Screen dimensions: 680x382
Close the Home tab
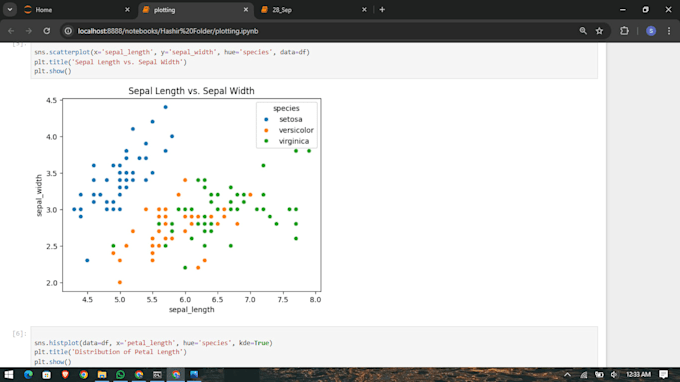click(127, 10)
